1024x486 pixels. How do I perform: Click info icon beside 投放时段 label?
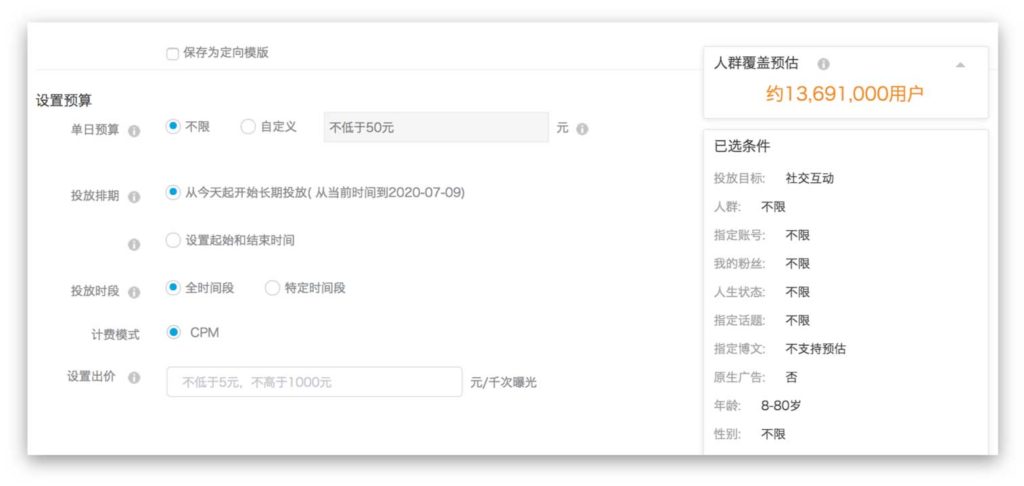[x=134, y=292]
